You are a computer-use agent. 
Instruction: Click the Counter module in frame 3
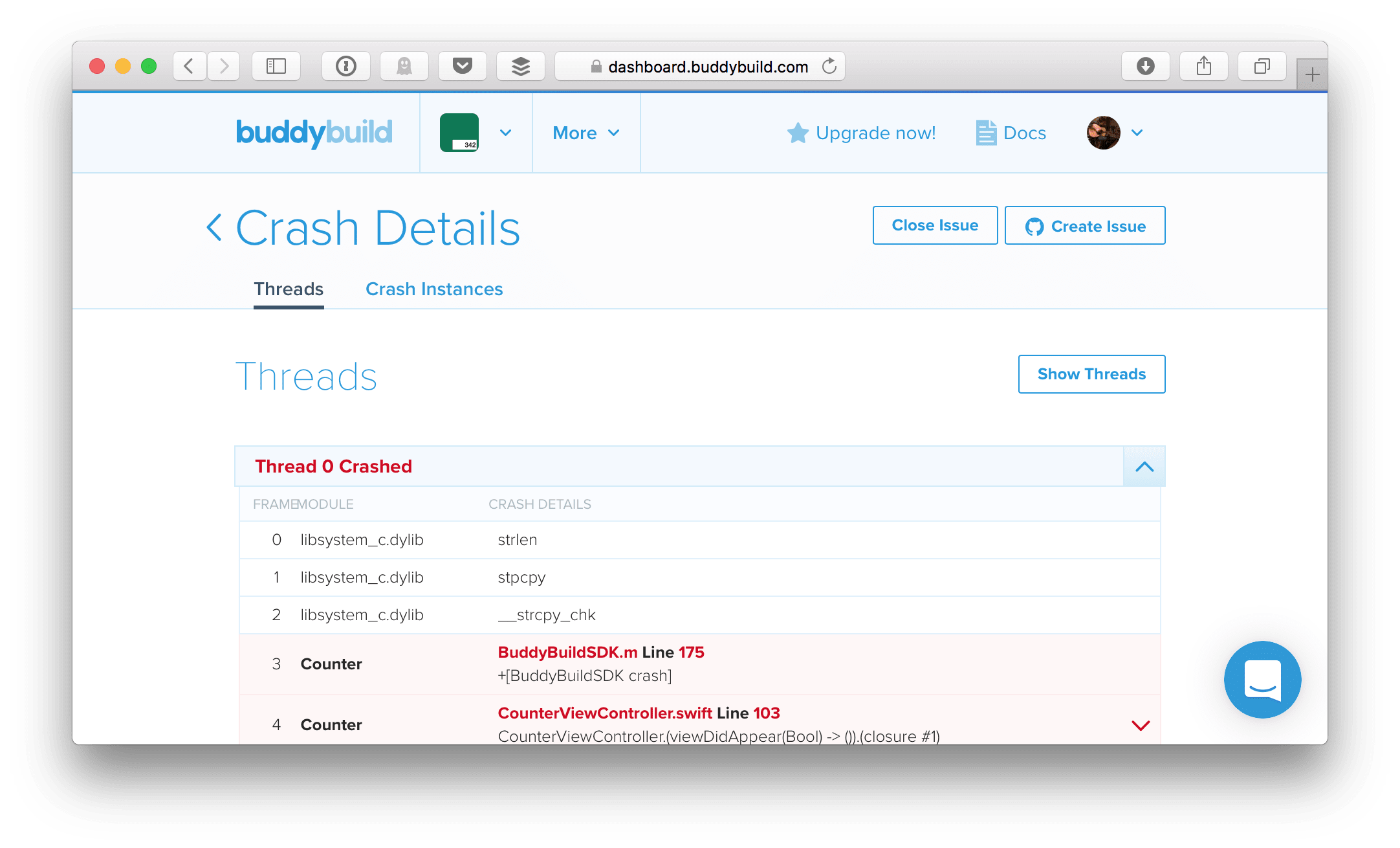[331, 664]
